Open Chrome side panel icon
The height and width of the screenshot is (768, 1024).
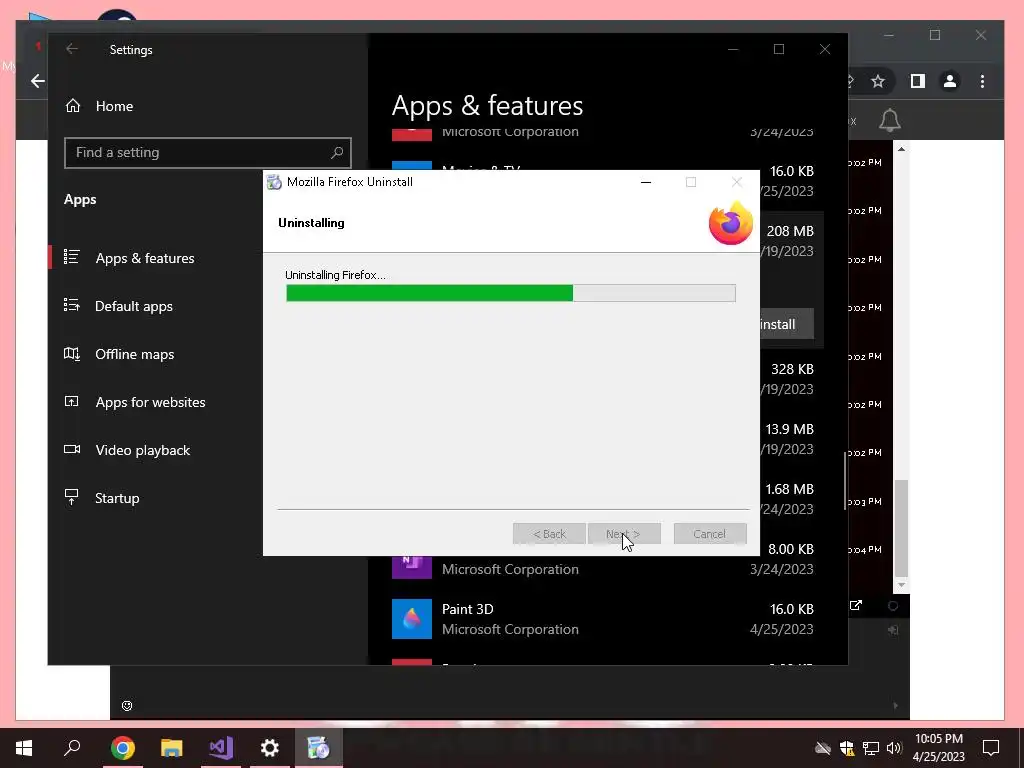[918, 81]
